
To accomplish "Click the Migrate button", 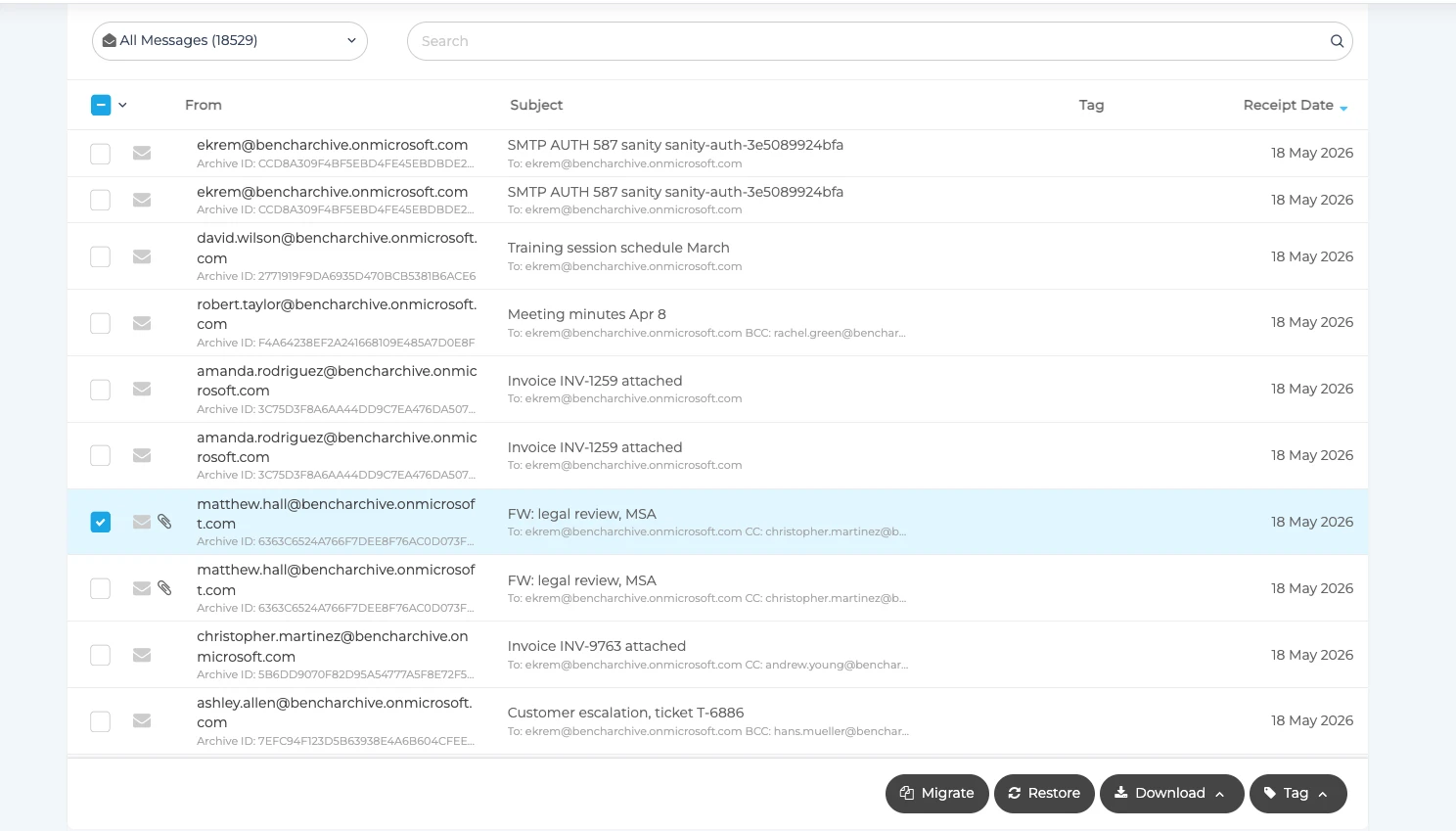I will (x=936, y=793).
